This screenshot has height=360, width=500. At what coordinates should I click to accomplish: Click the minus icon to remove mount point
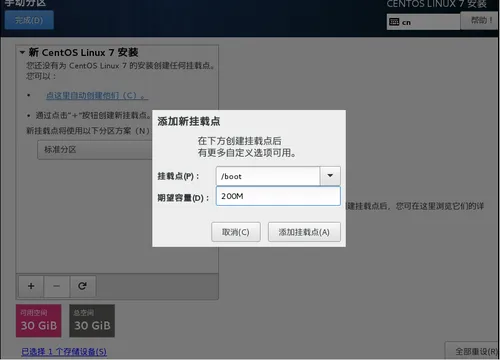point(57,286)
